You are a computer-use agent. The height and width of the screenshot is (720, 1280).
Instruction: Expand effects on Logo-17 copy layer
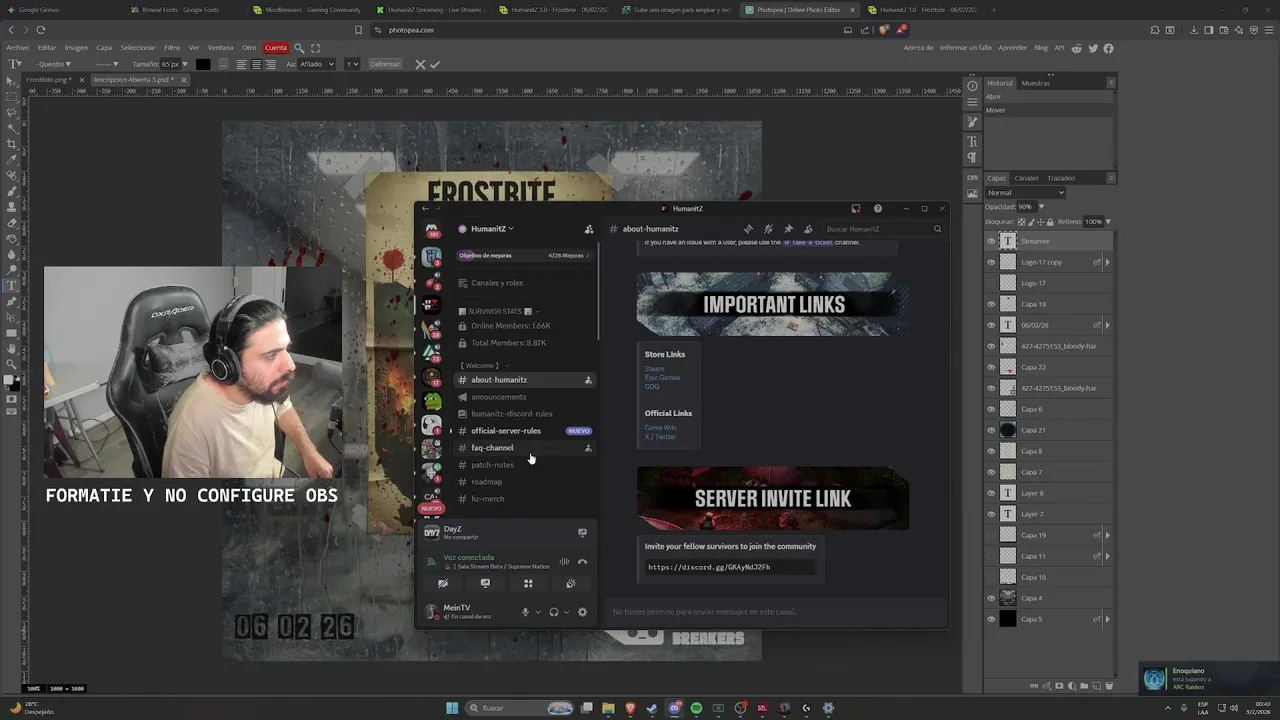click(x=1107, y=262)
